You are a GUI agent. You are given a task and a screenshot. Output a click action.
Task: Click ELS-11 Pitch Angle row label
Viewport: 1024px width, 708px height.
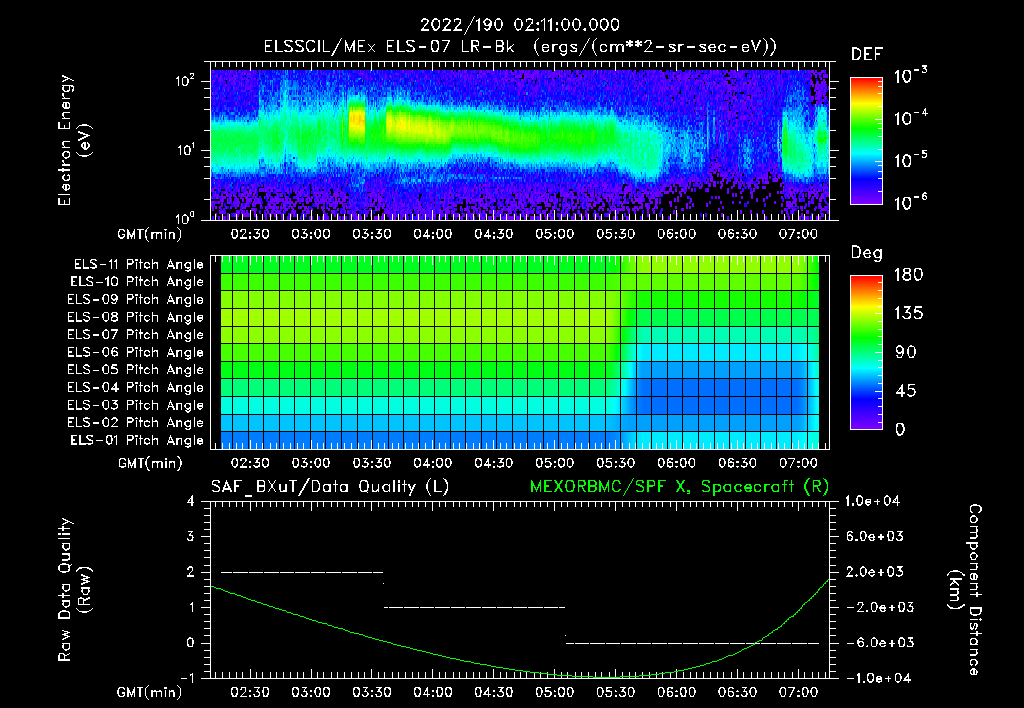[138, 265]
